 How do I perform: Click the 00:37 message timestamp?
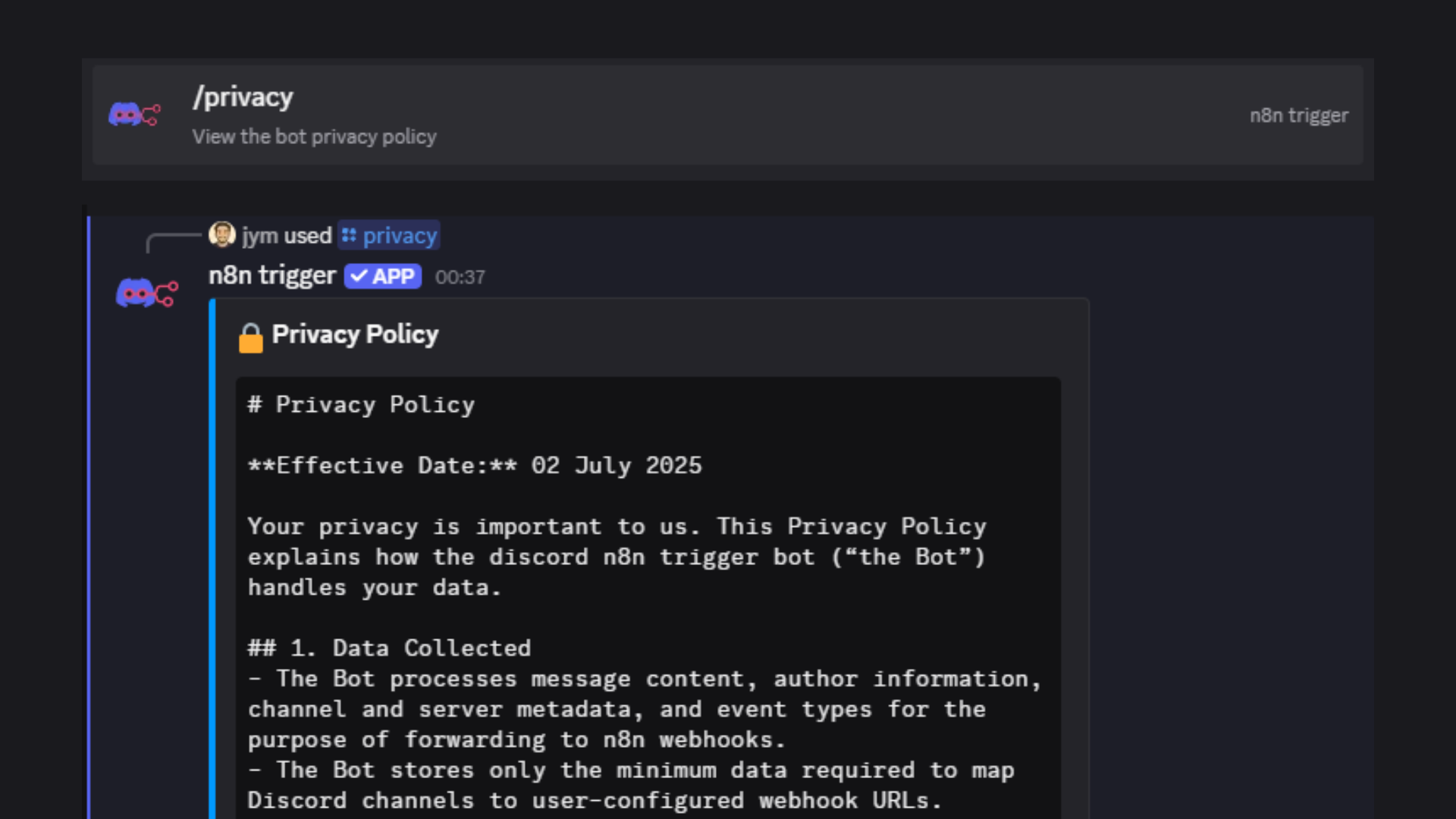pyautogui.click(x=460, y=278)
